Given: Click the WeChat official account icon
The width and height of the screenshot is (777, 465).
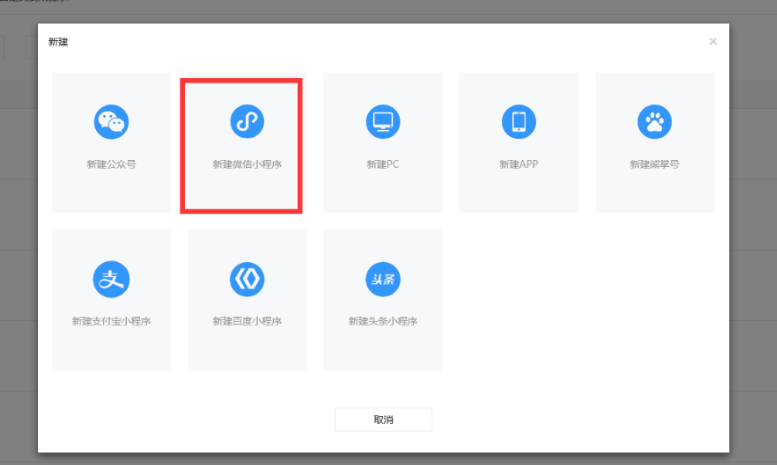Looking at the screenshot, I should [x=111, y=122].
